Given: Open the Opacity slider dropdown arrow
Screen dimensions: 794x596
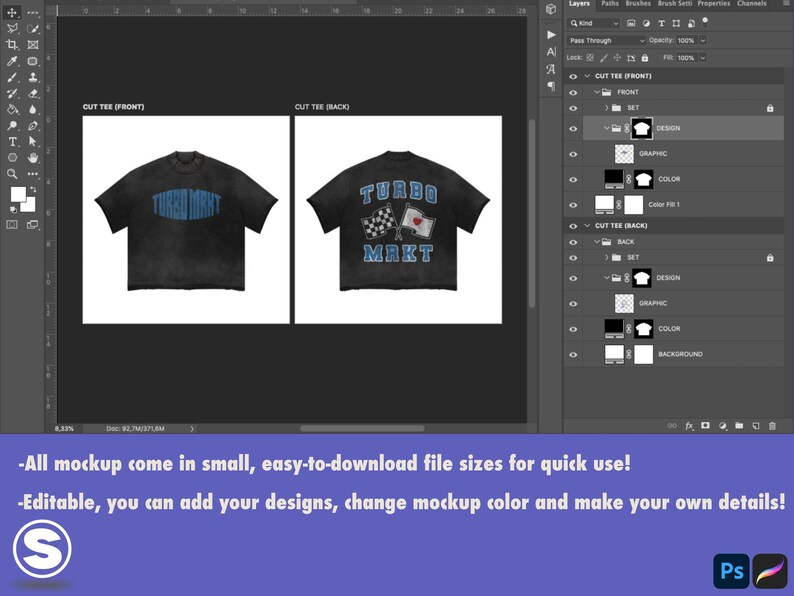Looking at the screenshot, I should click(x=703, y=41).
